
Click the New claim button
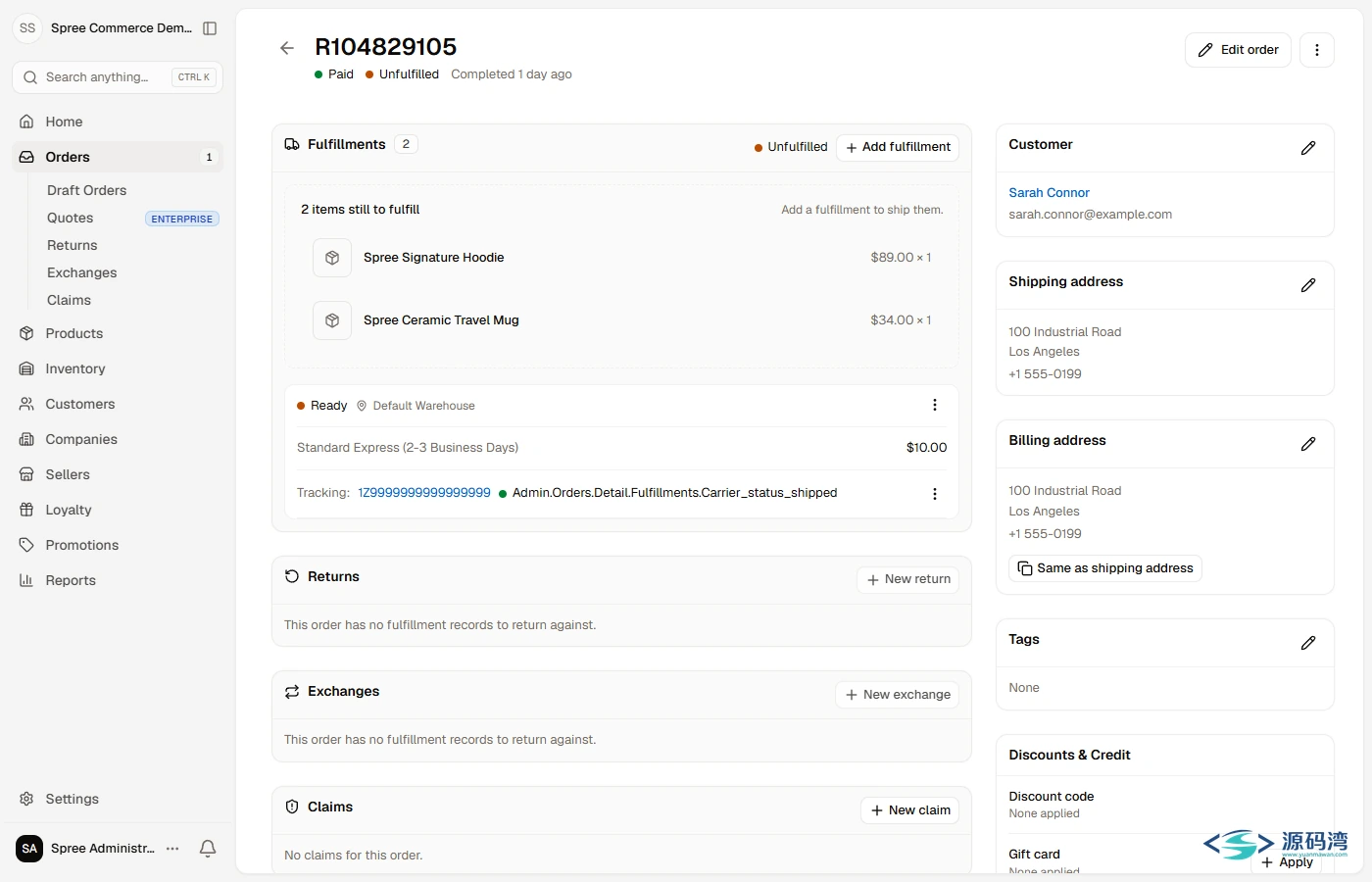pos(910,810)
